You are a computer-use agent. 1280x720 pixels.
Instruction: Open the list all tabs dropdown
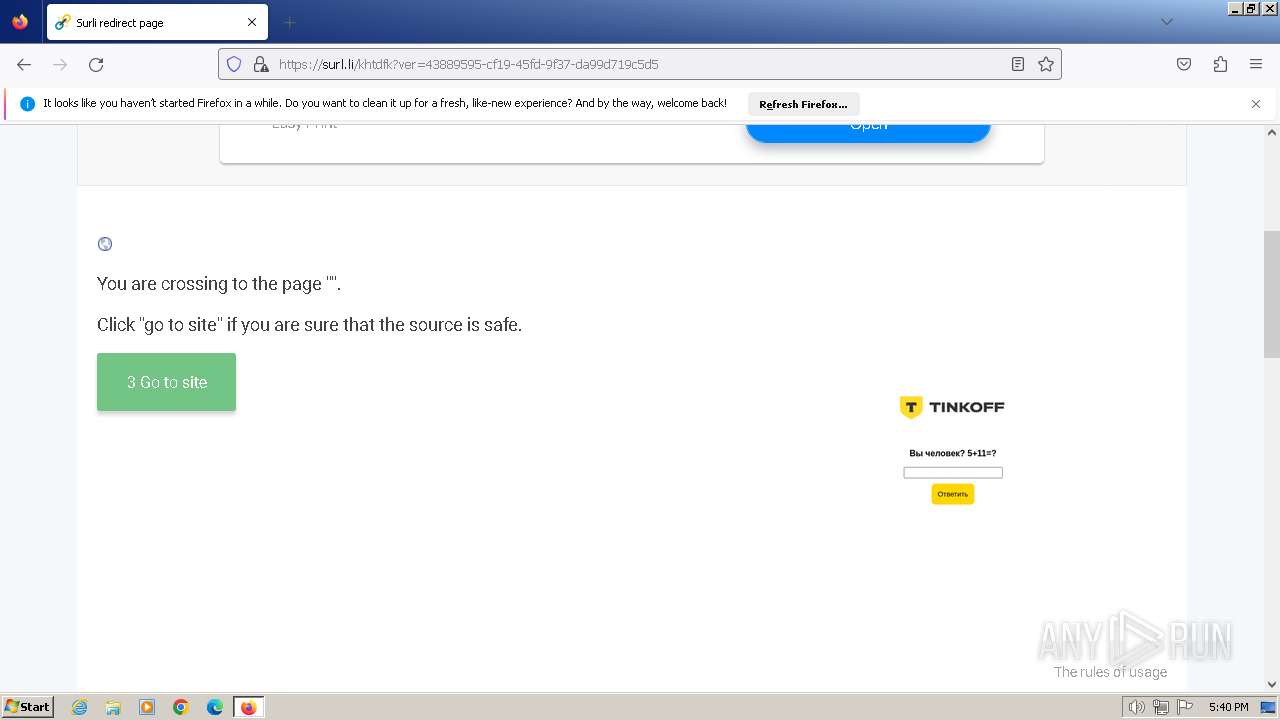(x=1166, y=22)
